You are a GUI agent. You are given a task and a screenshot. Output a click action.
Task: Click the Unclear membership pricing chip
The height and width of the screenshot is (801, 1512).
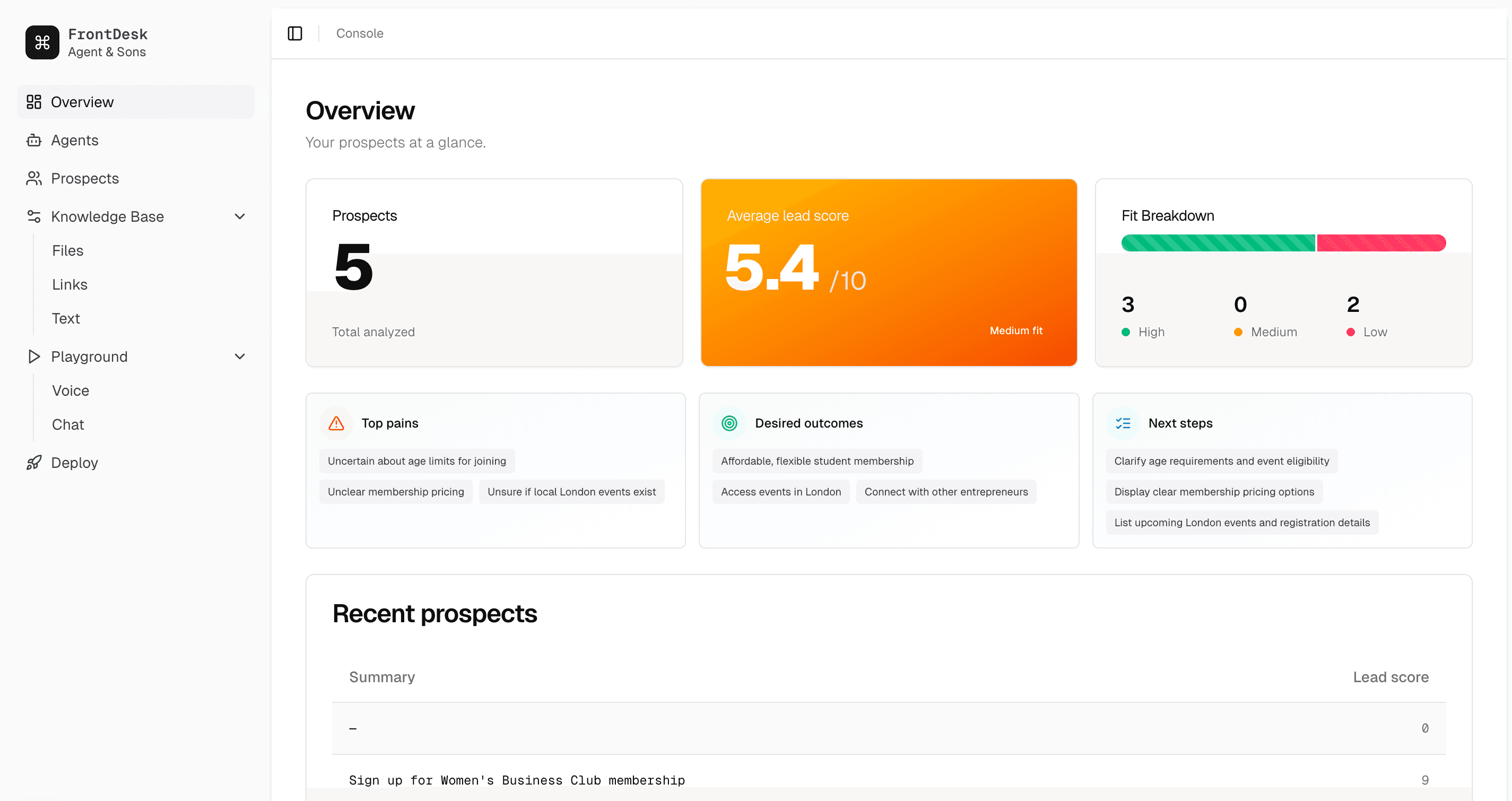click(x=396, y=492)
